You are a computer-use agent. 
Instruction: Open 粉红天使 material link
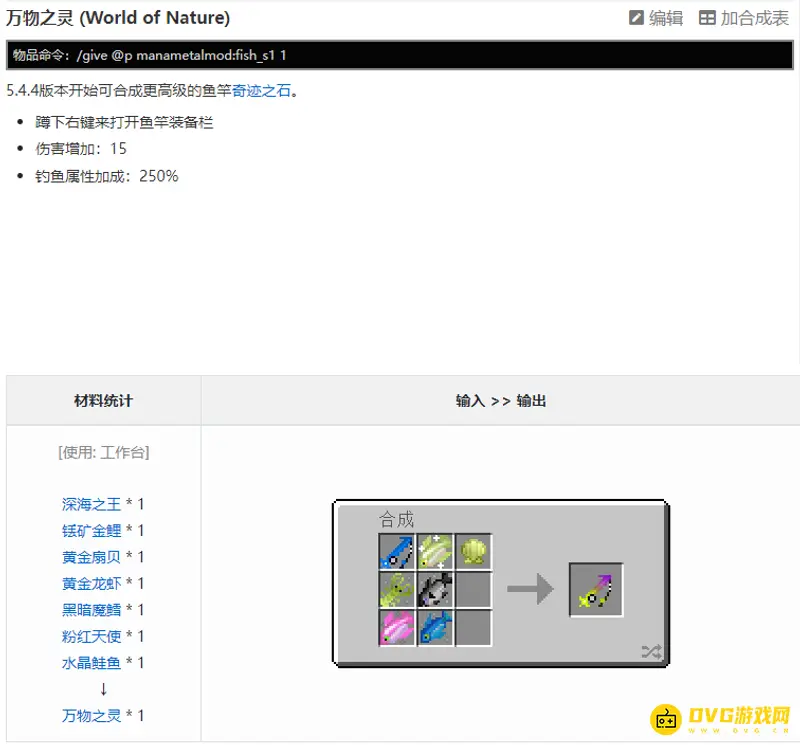point(91,636)
